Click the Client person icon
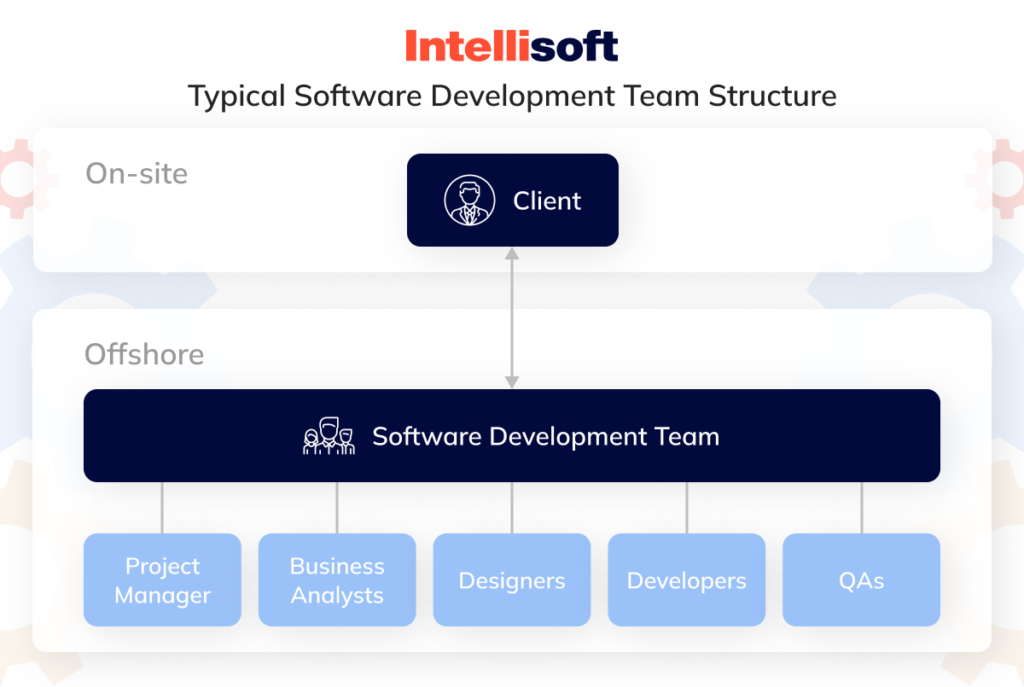Screen dimensions: 1024x687 470,199
